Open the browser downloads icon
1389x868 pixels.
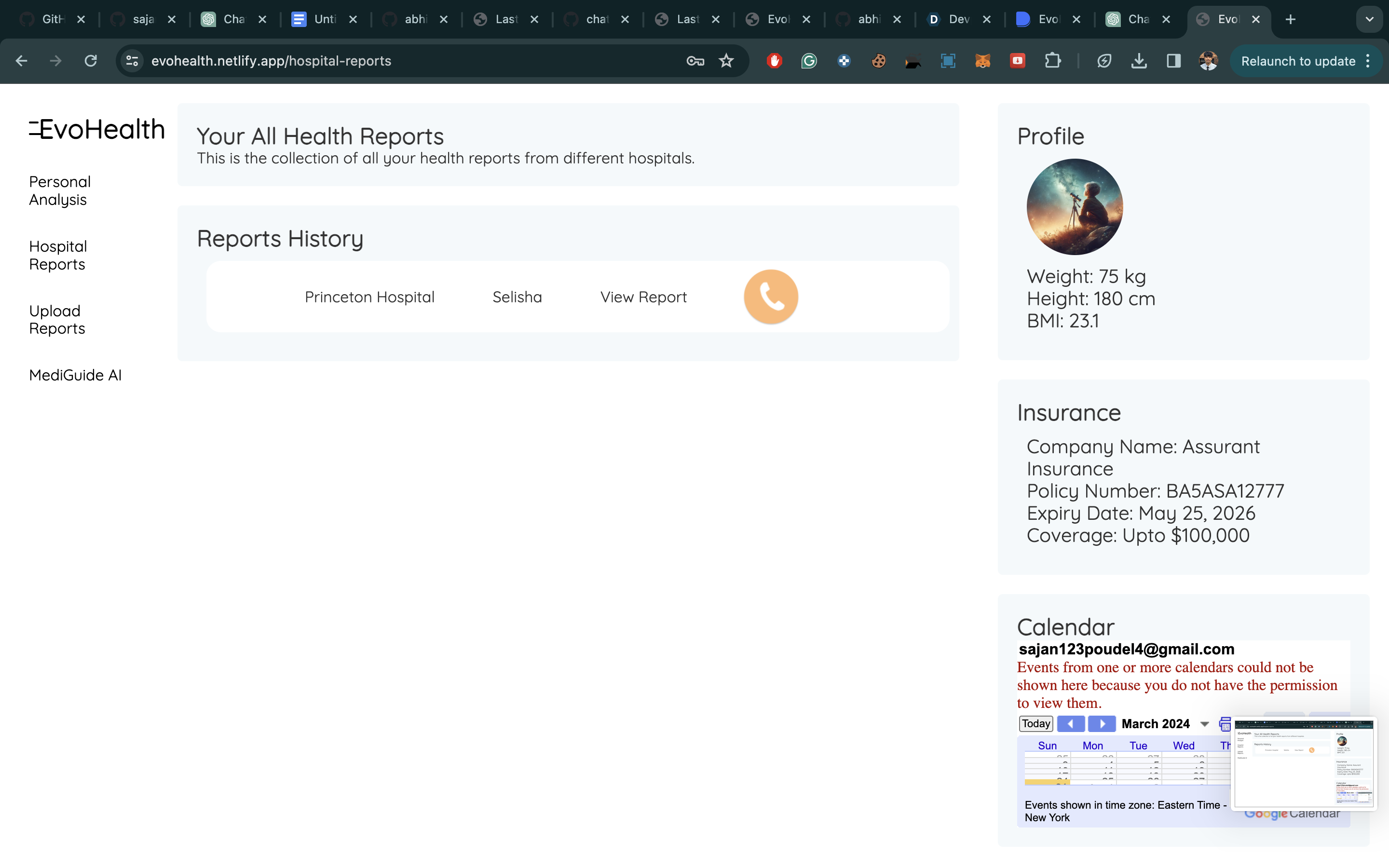click(1139, 61)
